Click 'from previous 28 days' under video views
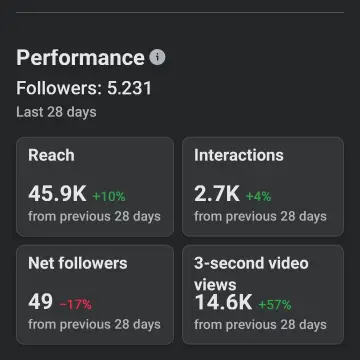The height and width of the screenshot is (360, 360). pyautogui.click(x=260, y=324)
